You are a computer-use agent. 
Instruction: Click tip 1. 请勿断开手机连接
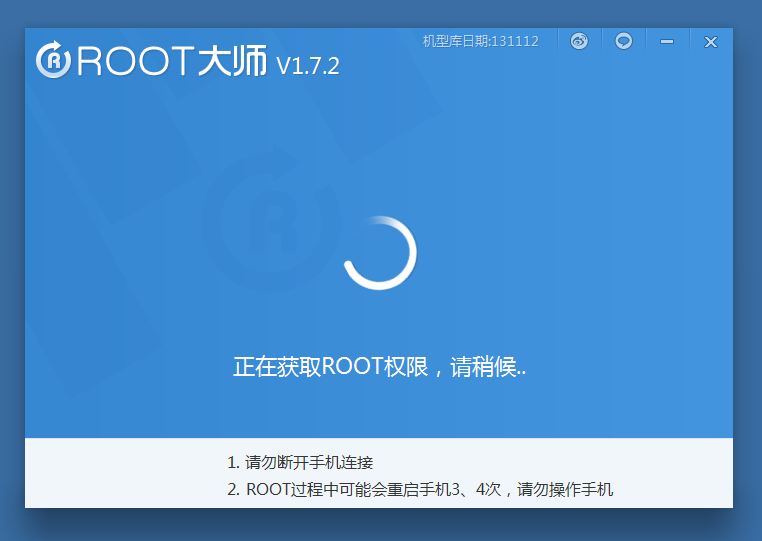[300, 462]
